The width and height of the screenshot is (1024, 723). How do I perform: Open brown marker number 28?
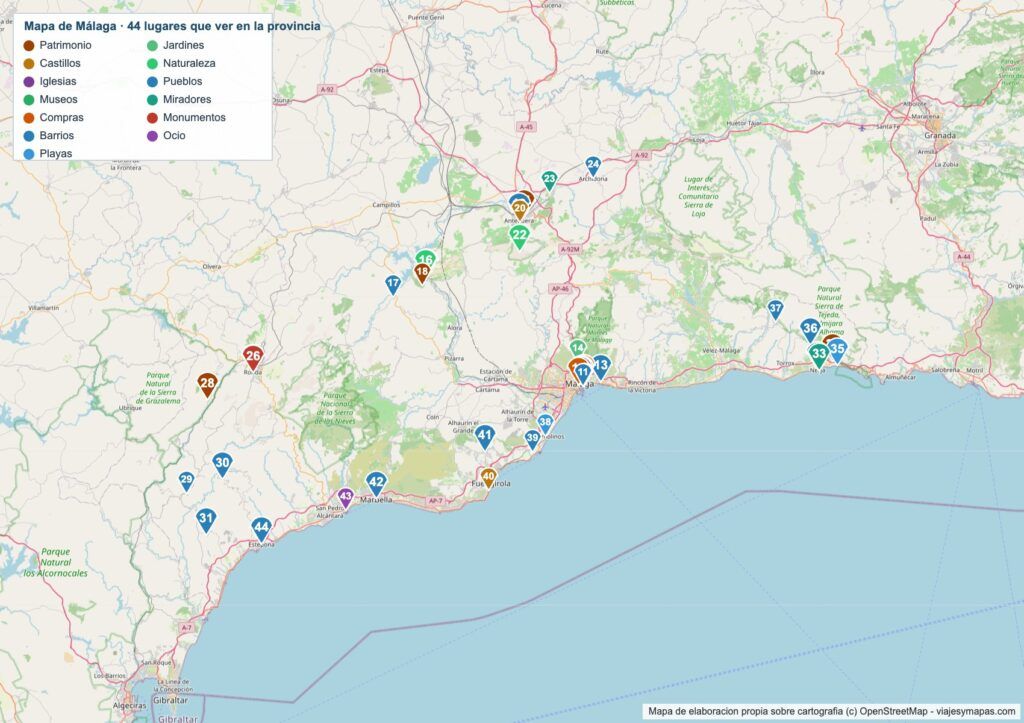click(x=207, y=385)
